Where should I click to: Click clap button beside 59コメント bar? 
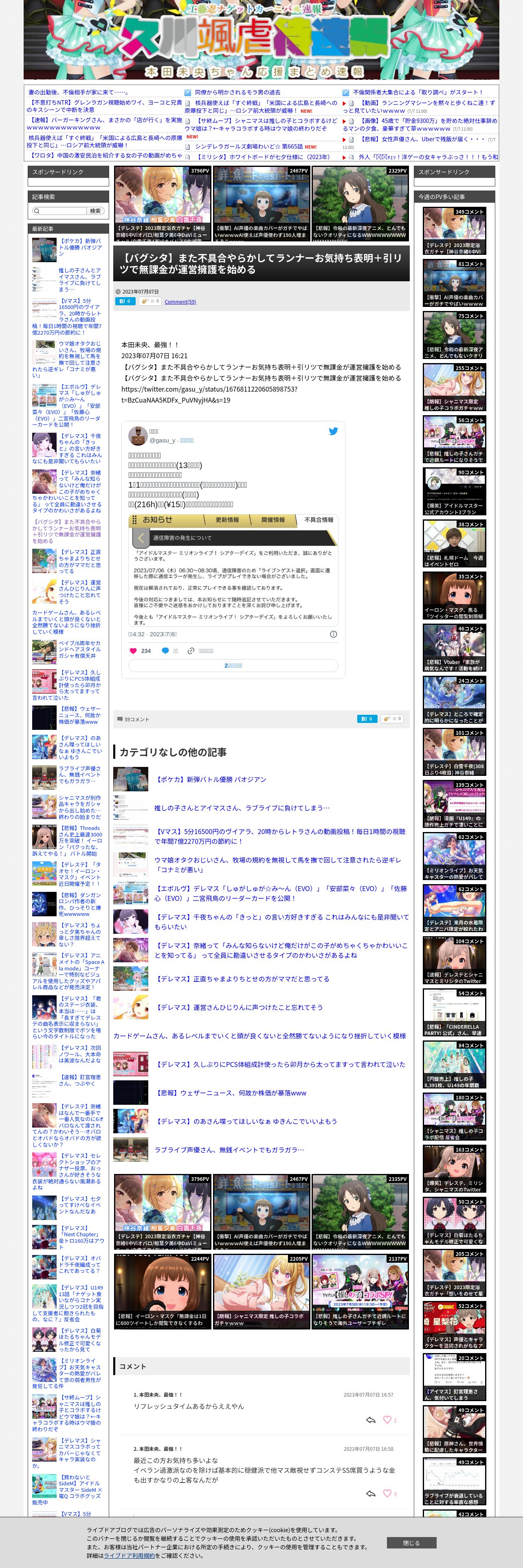coord(391,719)
